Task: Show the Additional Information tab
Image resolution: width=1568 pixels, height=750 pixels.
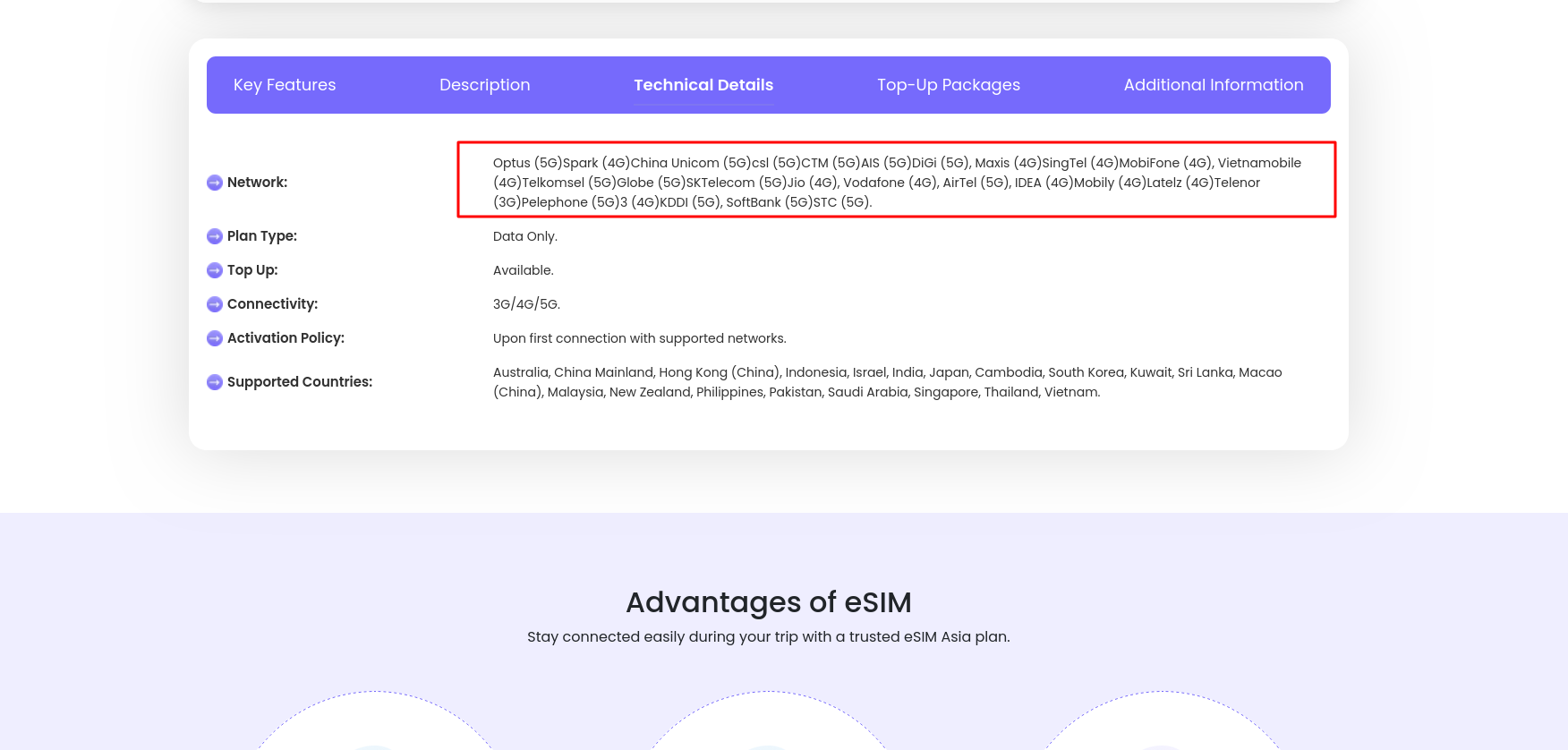Action: coord(1214,85)
